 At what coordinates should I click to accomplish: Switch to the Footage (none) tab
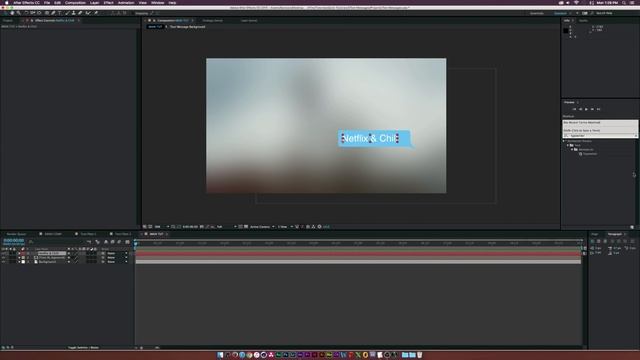coord(213,20)
